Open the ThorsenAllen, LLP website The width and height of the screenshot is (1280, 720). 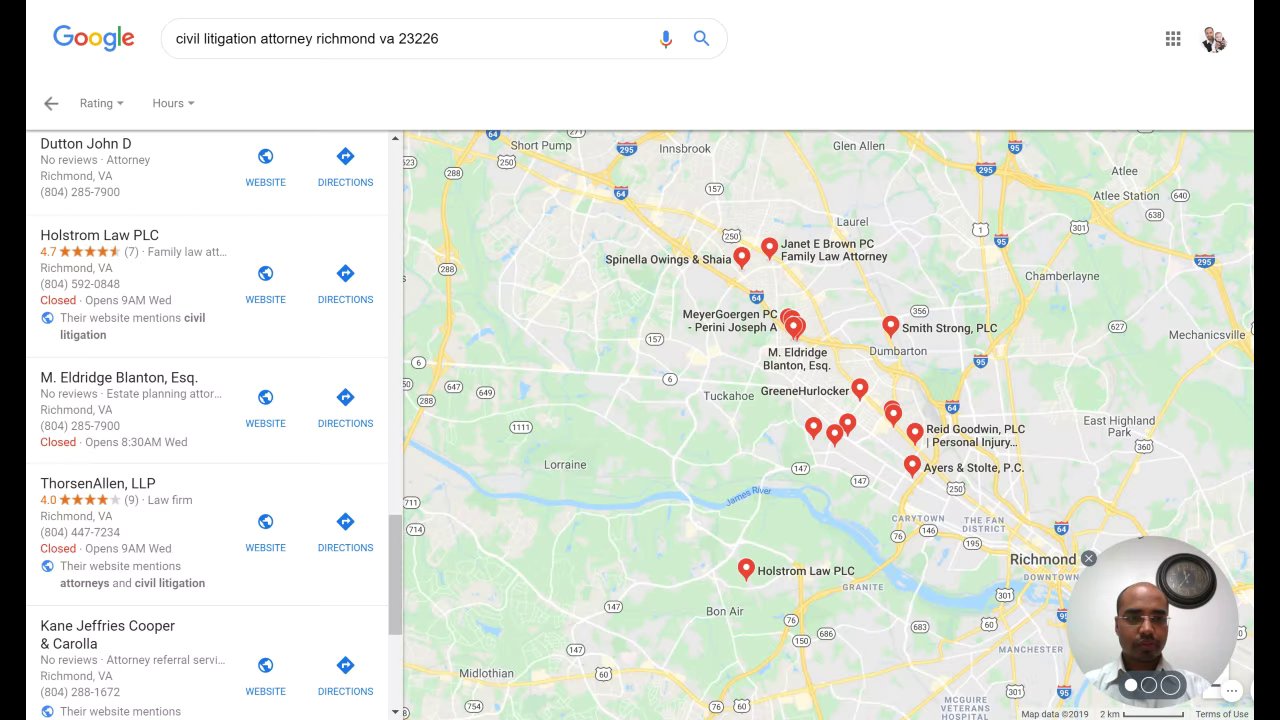(266, 532)
